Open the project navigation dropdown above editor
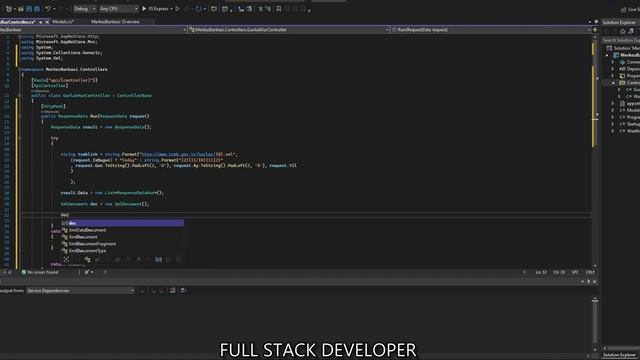 [x=93, y=30]
